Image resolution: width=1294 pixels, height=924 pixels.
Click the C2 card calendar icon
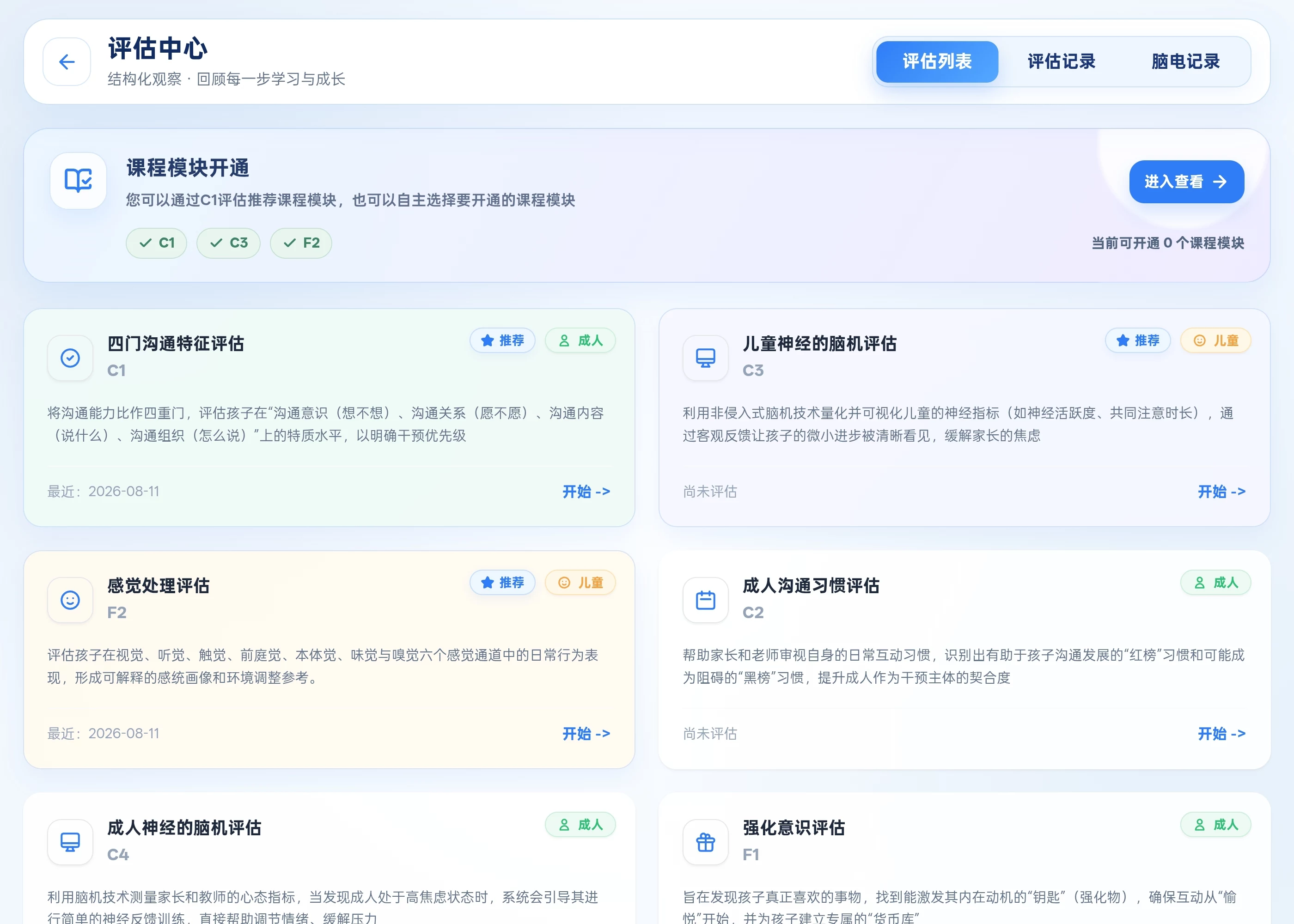706,600
